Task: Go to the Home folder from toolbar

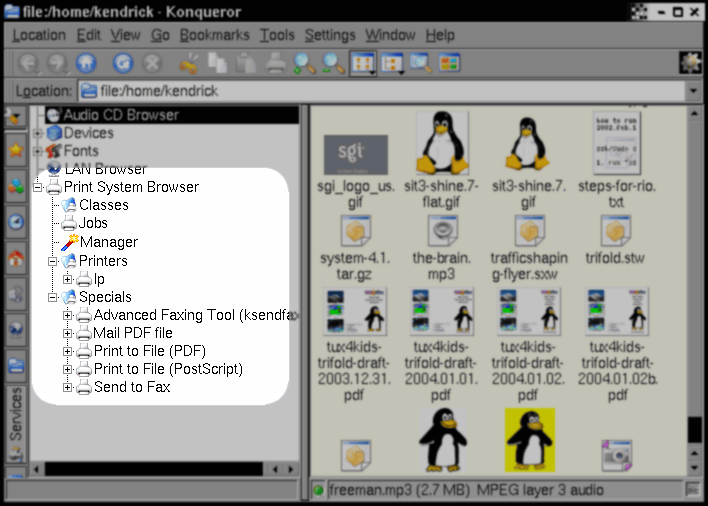Action: pyautogui.click(x=86, y=63)
